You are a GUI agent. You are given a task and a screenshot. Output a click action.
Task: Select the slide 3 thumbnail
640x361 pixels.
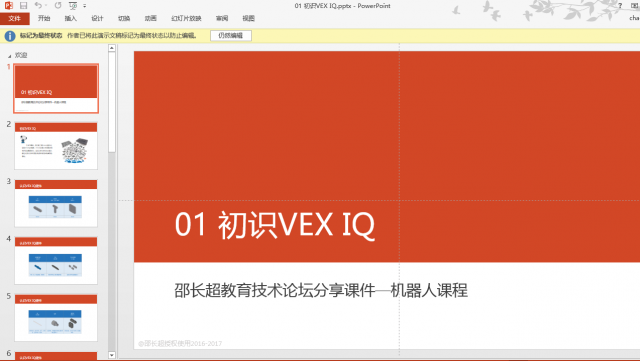point(56,203)
